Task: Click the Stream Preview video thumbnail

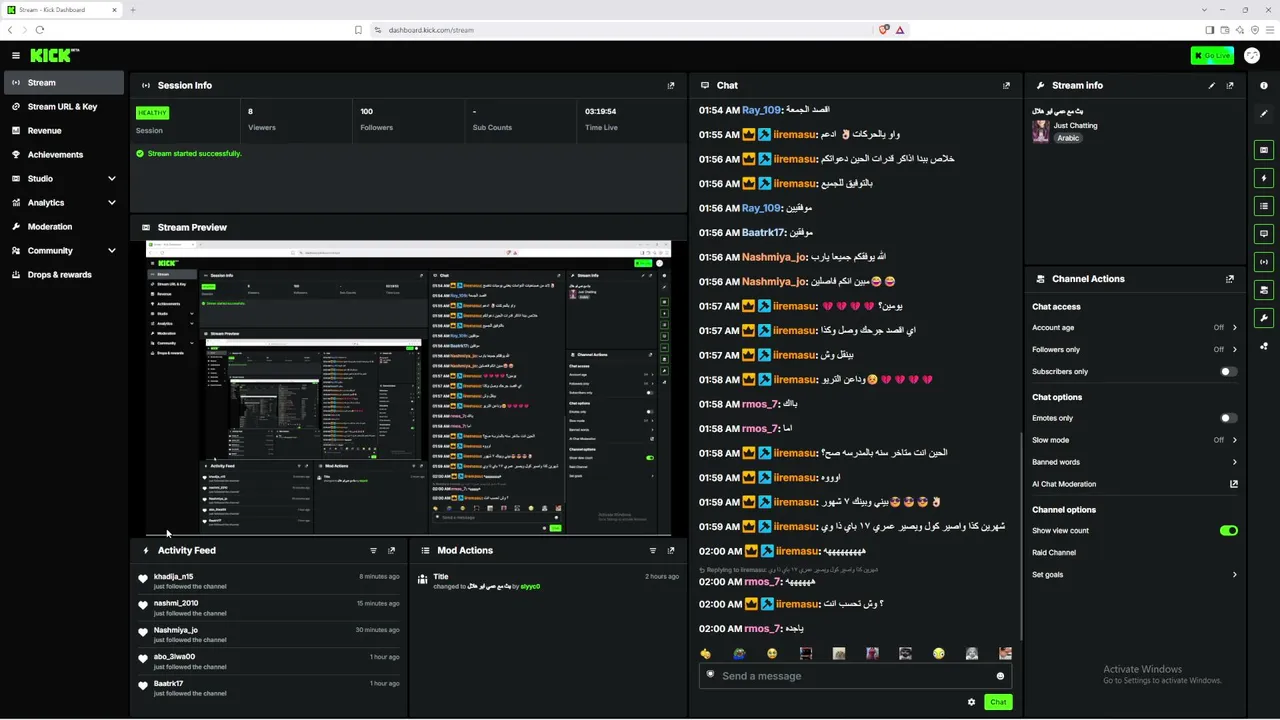Action: point(409,389)
